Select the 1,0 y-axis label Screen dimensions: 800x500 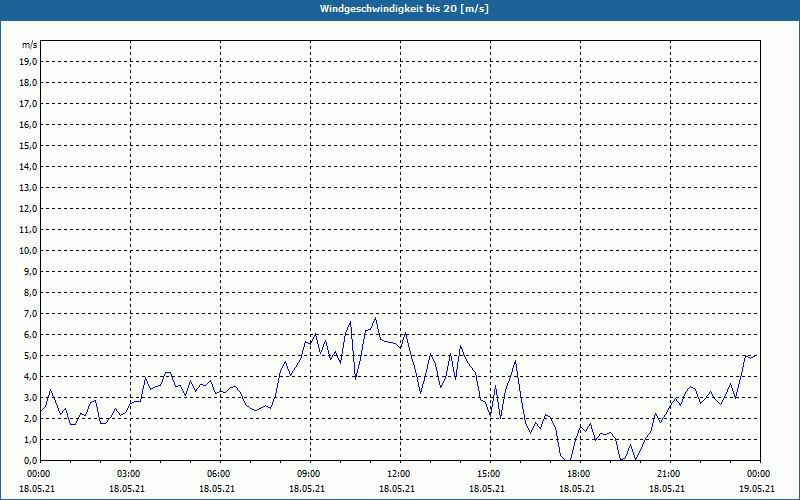tap(31, 440)
